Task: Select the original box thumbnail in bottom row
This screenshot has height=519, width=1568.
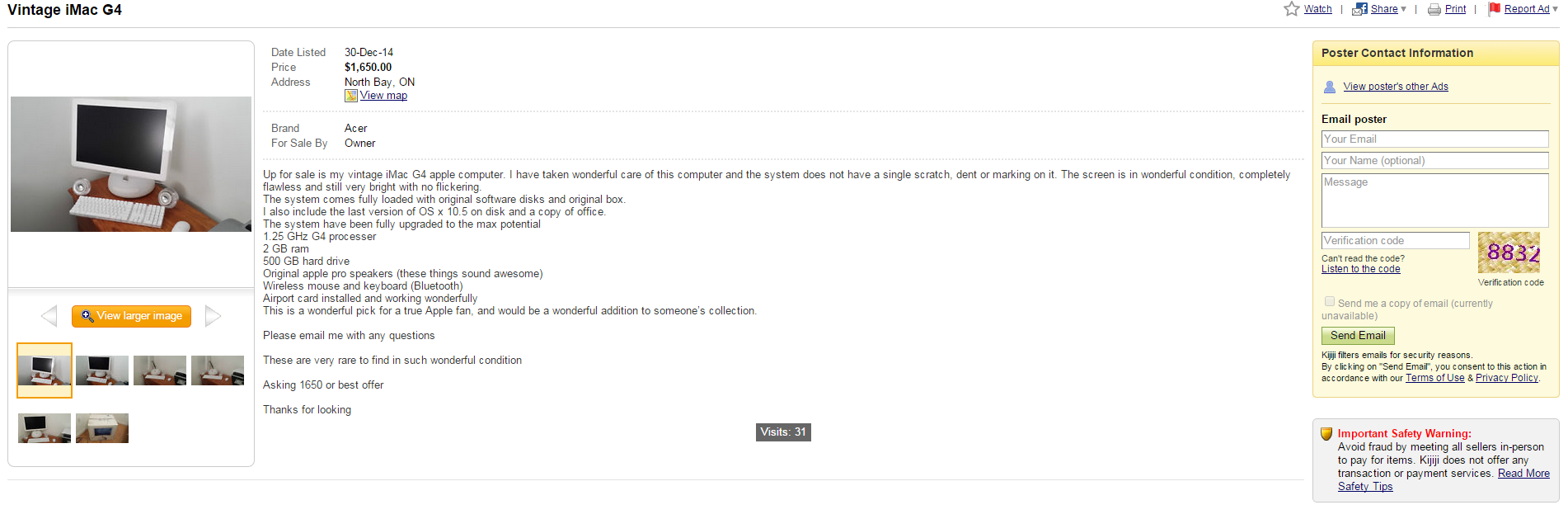Action: pyautogui.click(x=102, y=428)
